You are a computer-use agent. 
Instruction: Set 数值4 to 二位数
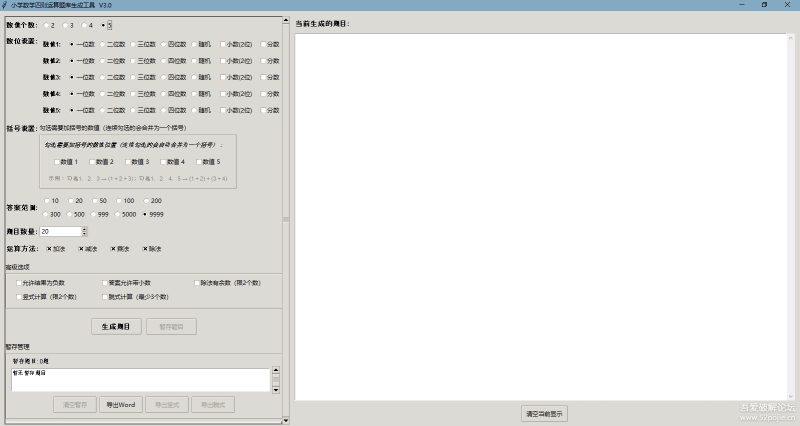(112, 94)
